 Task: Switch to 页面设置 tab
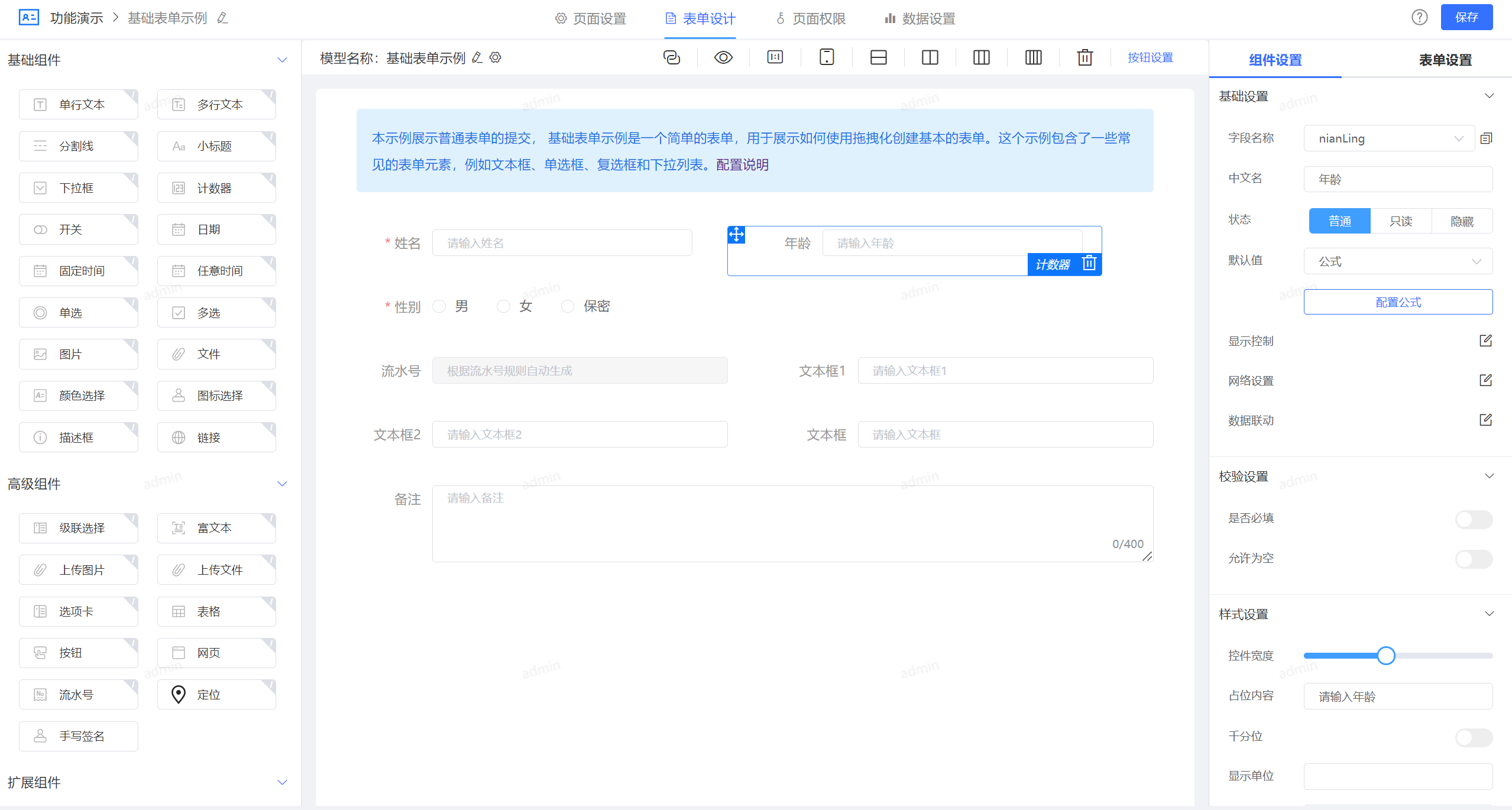click(x=591, y=19)
